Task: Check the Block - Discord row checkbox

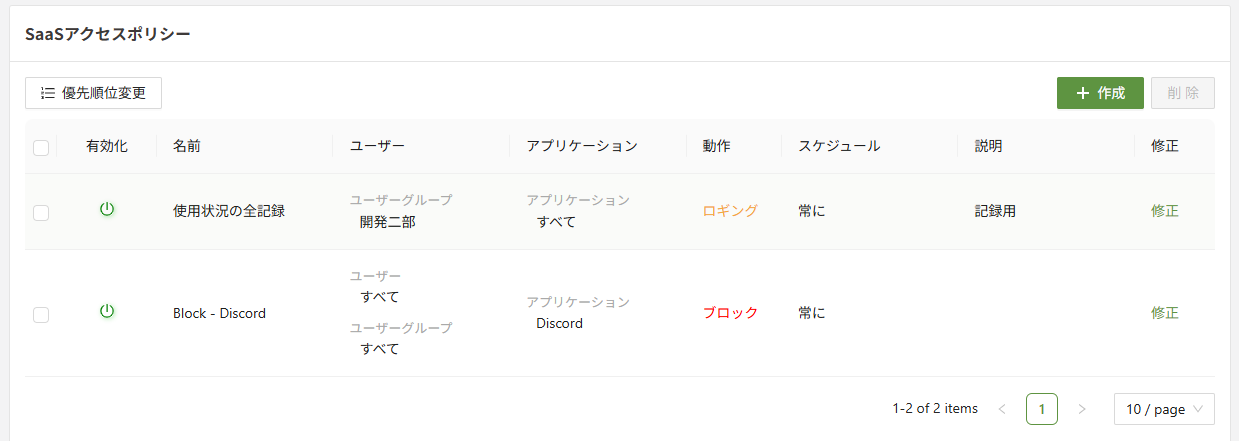Action: click(x=41, y=314)
